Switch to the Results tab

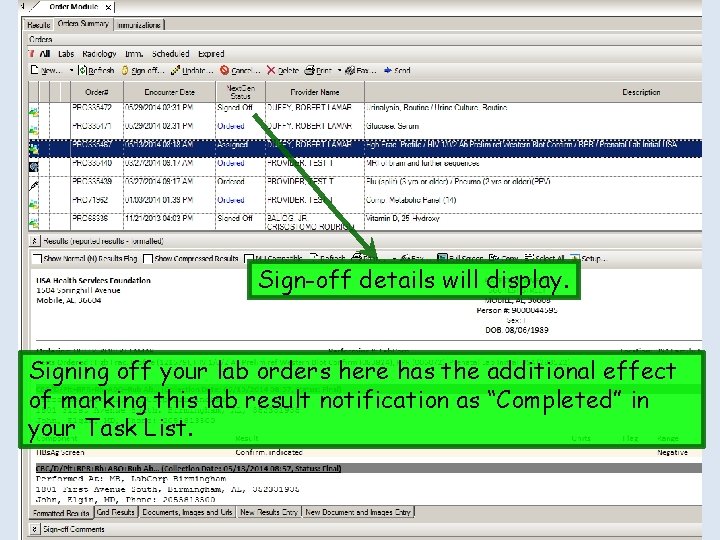click(39, 25)
